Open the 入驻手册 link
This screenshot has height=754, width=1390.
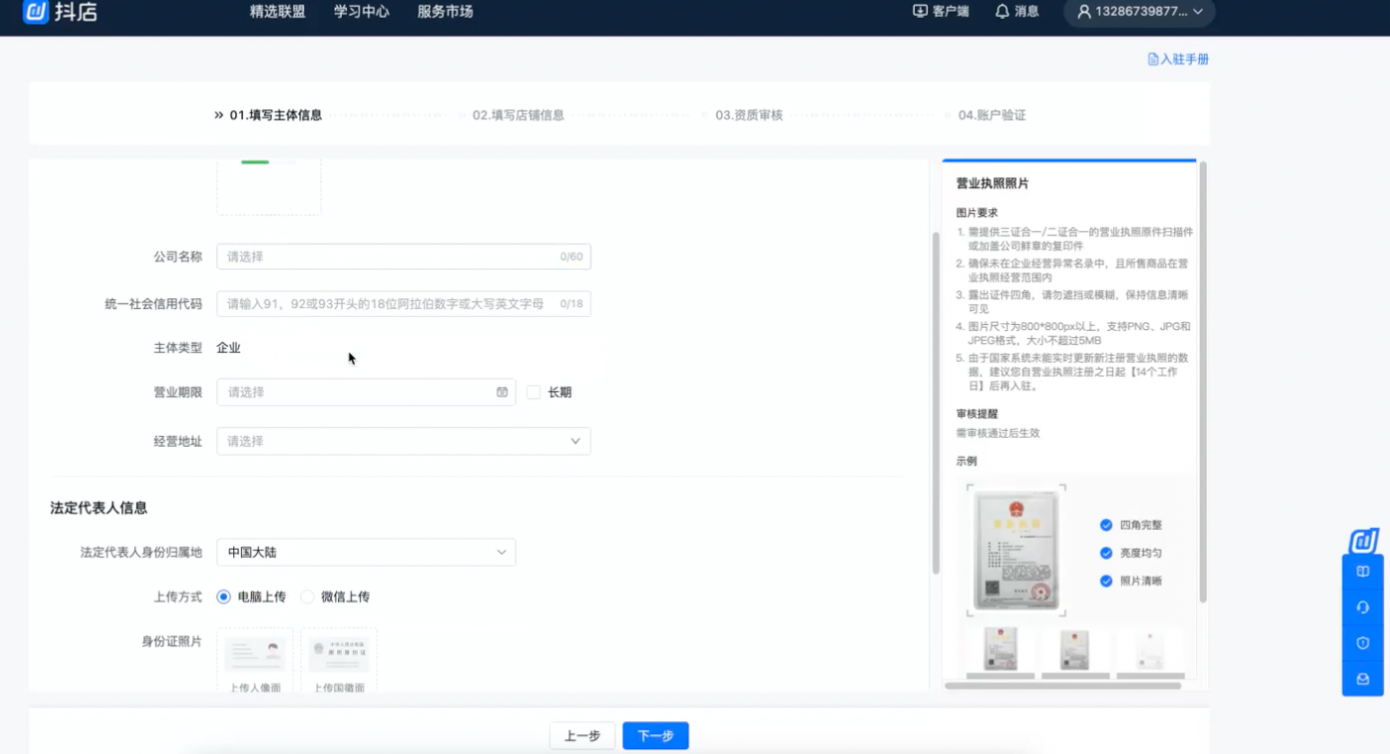tap(1178, 59)
